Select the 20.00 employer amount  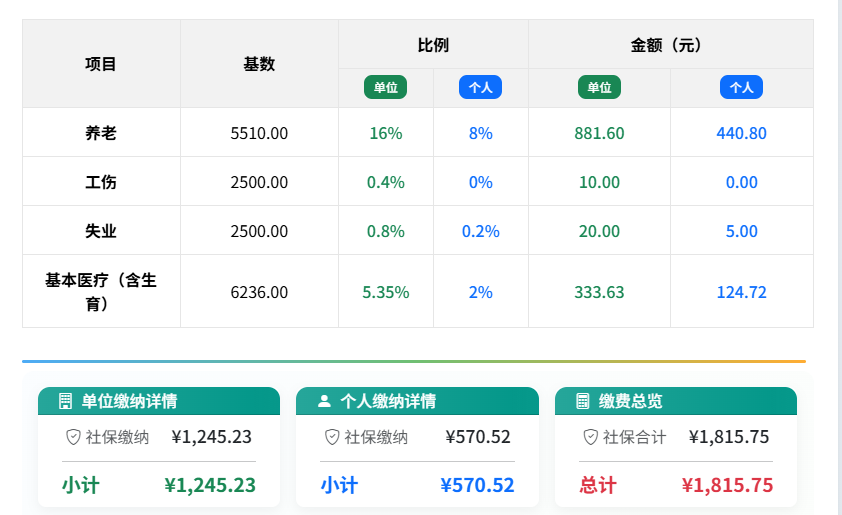tap(599, 231)
